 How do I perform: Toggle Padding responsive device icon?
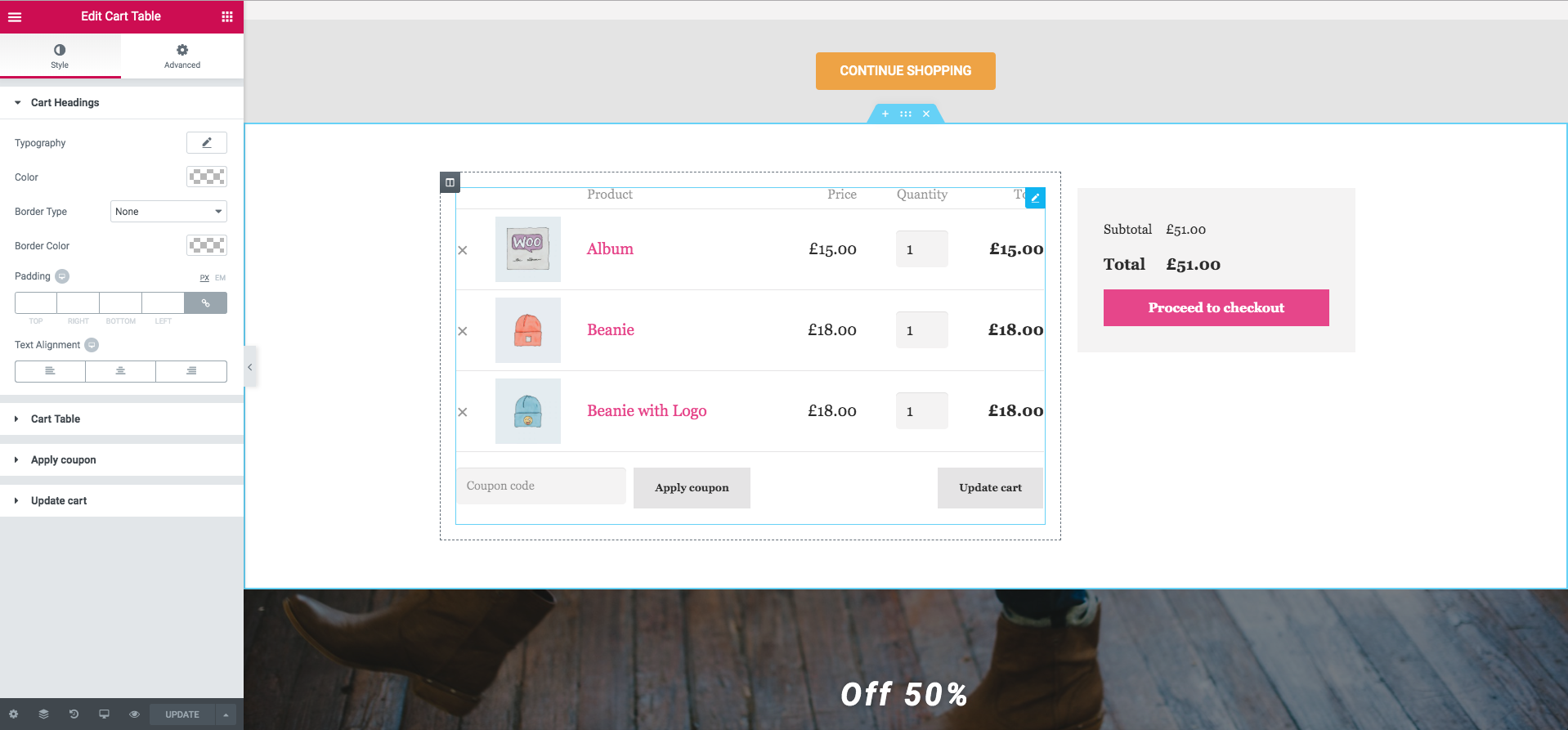point(62,276)
